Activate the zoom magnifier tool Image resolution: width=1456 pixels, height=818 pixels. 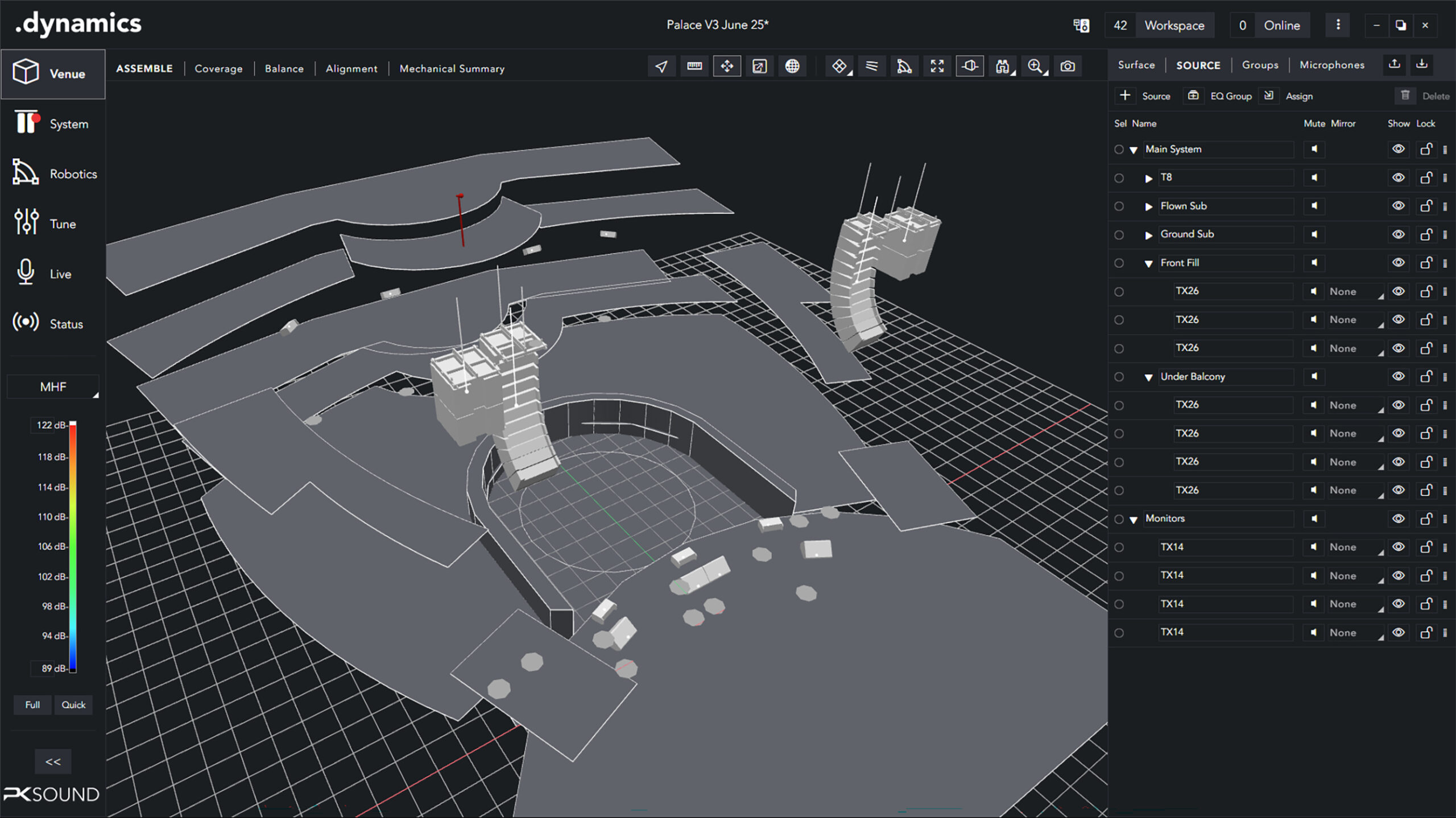[x=1036, y=66]
